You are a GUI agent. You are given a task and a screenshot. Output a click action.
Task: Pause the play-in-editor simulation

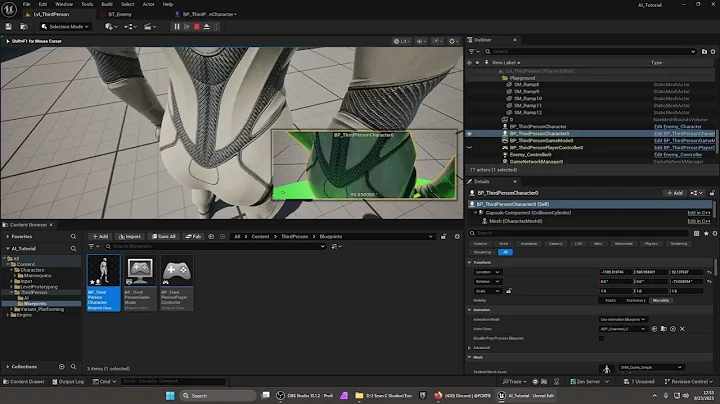tap(177, 27)
